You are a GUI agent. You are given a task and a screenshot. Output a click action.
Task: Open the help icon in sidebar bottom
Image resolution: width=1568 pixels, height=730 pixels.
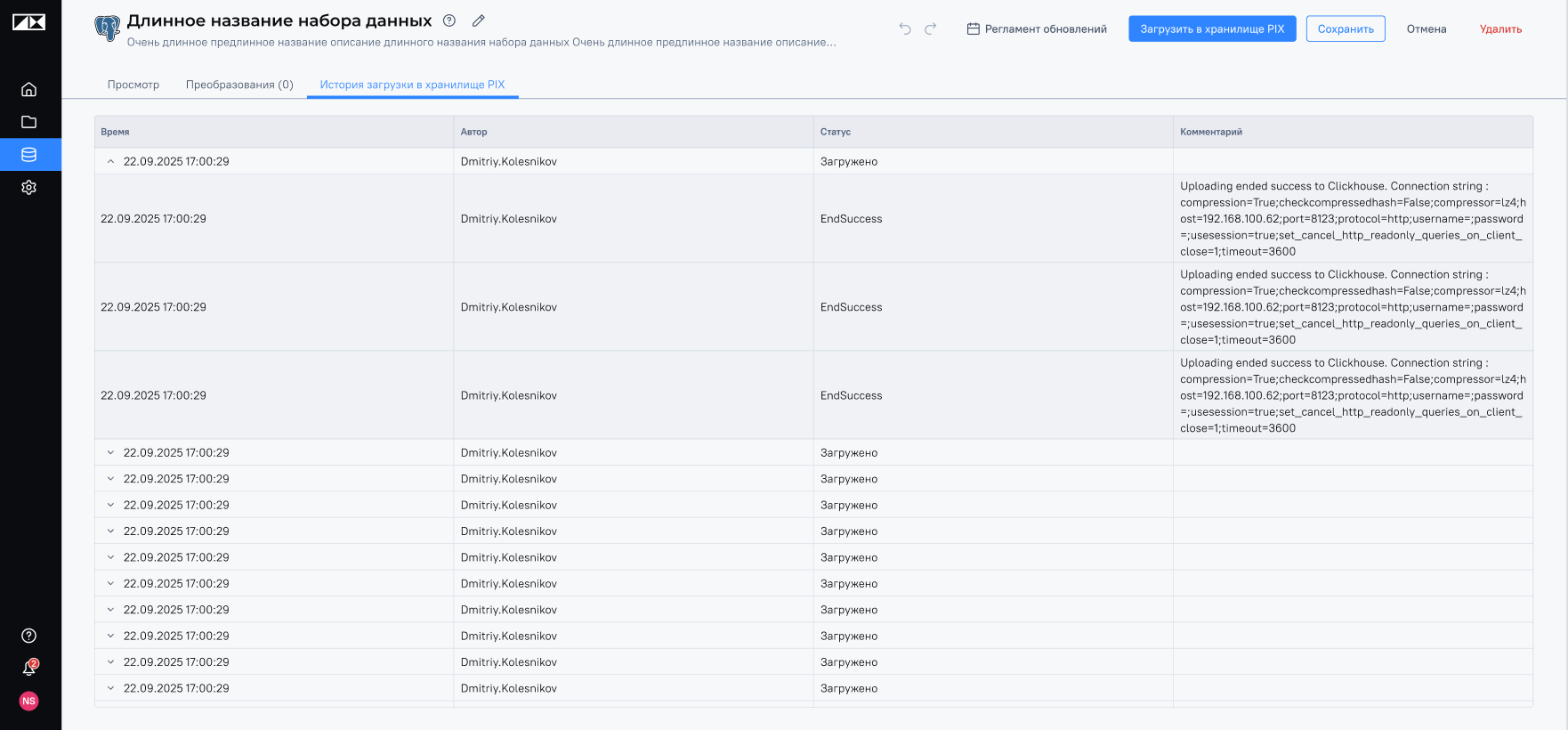point(28,636)
